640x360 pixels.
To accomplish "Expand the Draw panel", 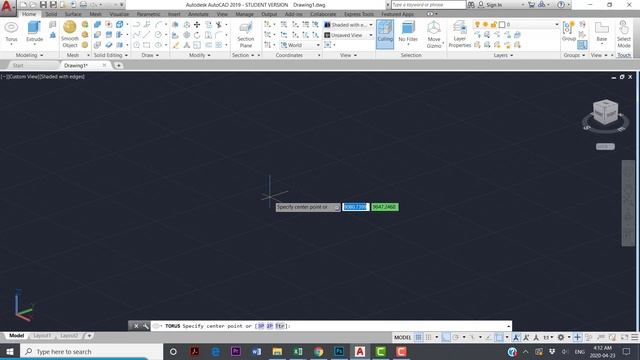I will 150,55.
